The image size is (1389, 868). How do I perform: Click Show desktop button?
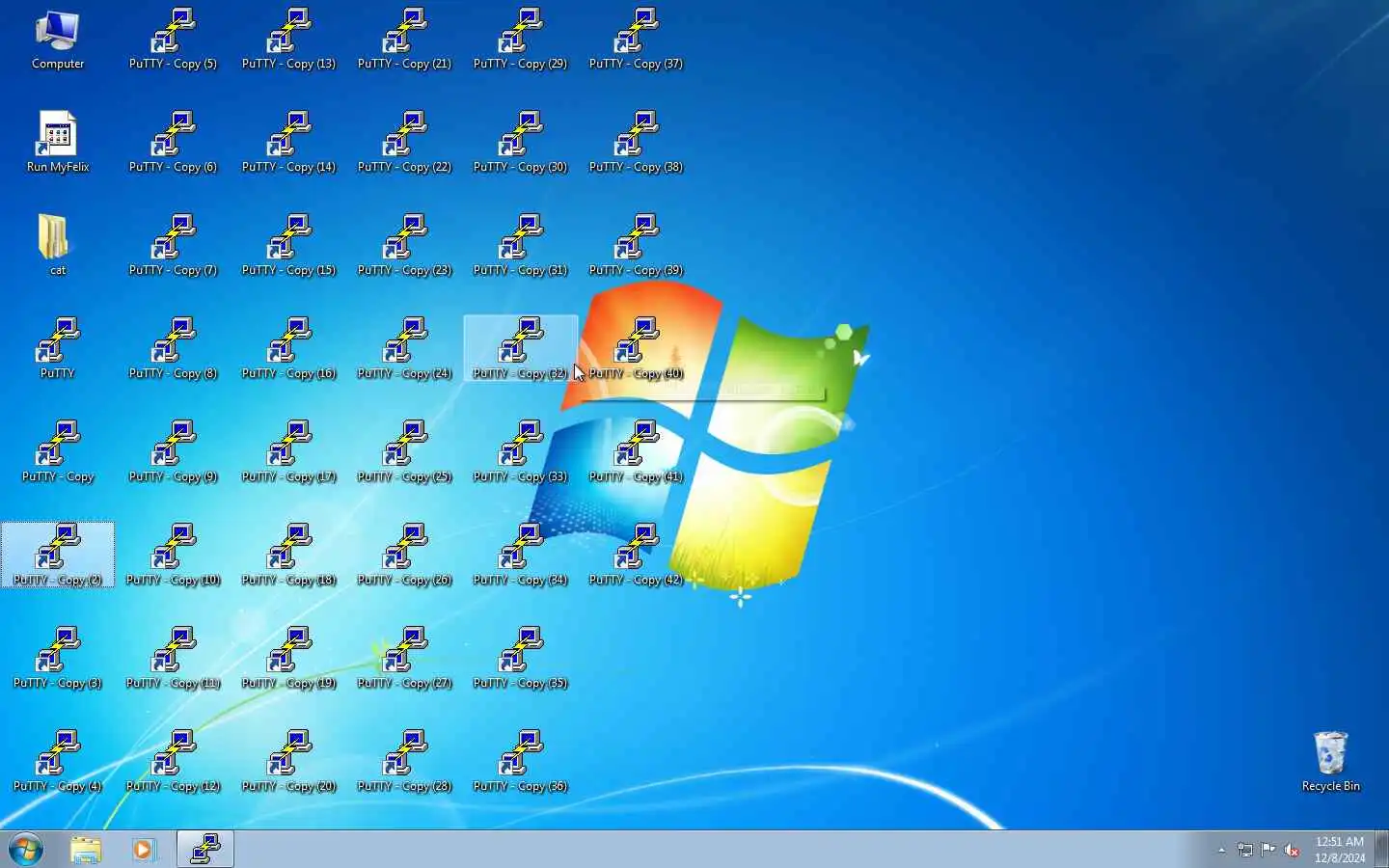click(x=1381, y=850)
